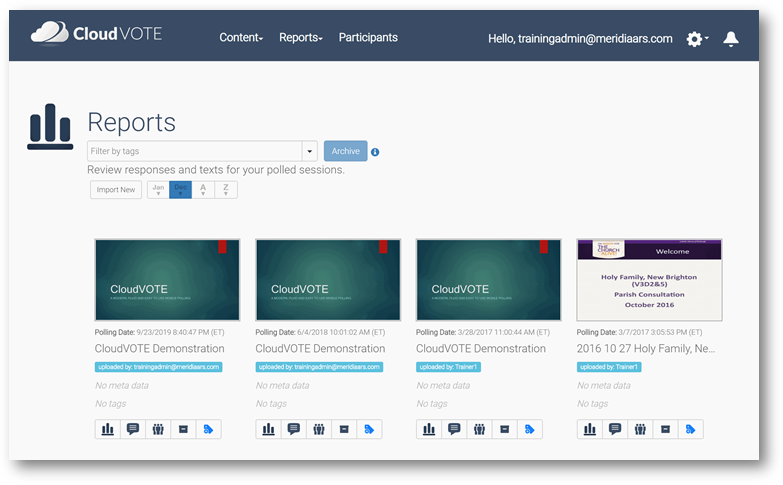Click Review responses and texts description
The height and width of the screenshot is (485, 783).
(216, 170)
